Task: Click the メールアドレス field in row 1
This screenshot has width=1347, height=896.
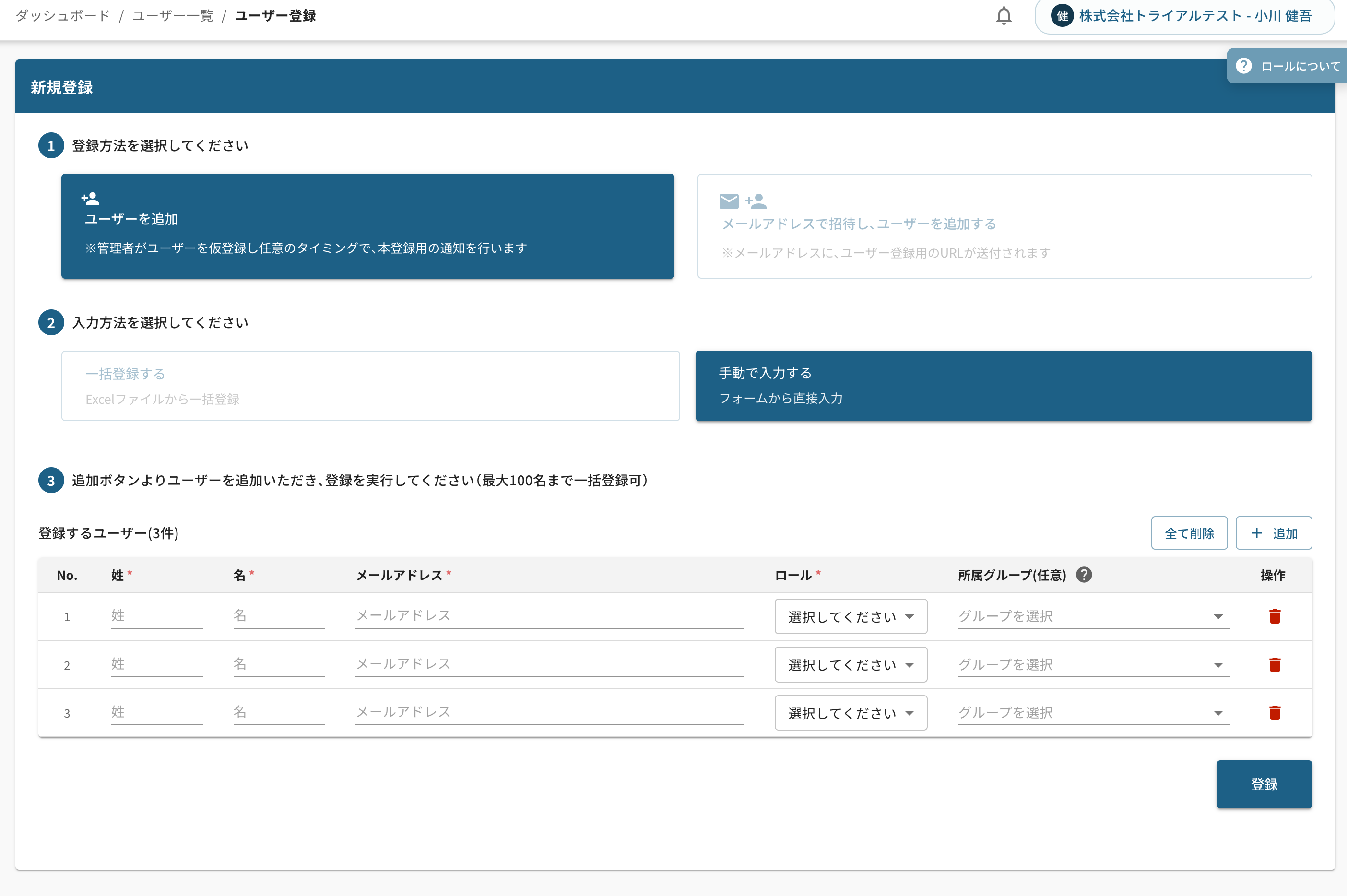Action: tap(549, 616)
